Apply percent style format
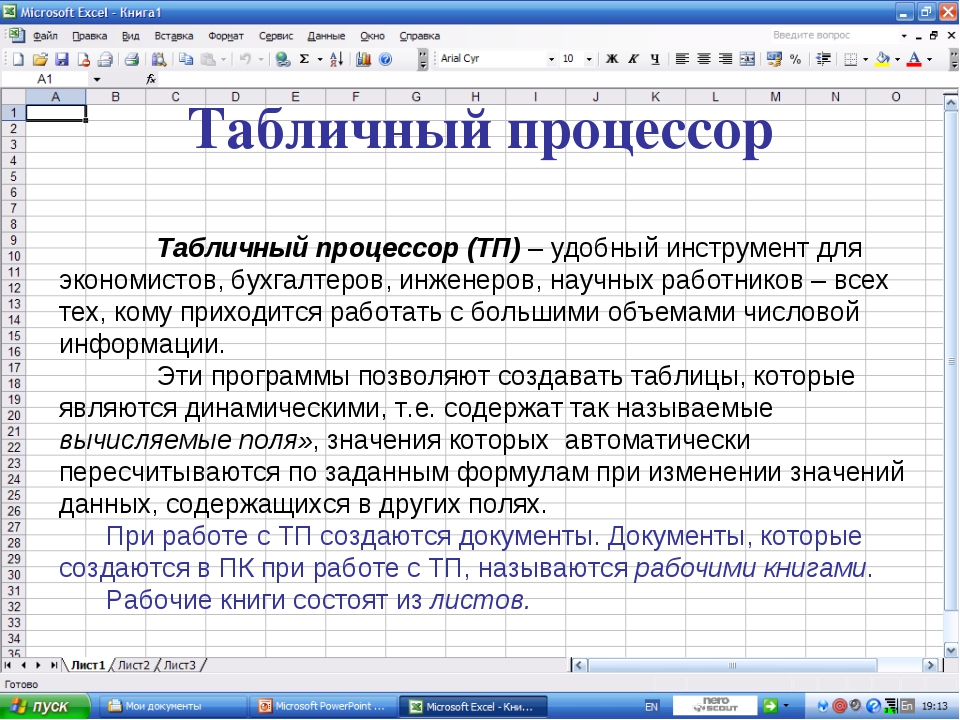This screenshot has height=720, width=960. (795, 59)
